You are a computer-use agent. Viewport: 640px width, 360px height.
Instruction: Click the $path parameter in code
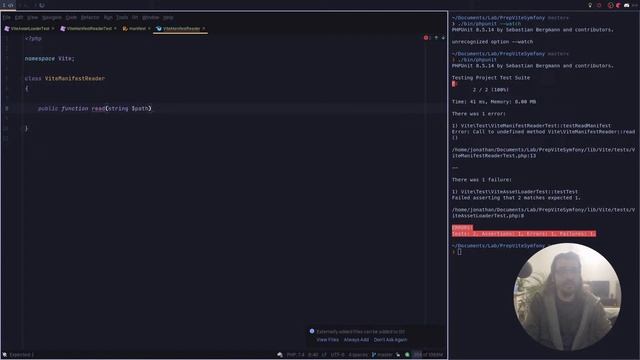coord(140,109)
